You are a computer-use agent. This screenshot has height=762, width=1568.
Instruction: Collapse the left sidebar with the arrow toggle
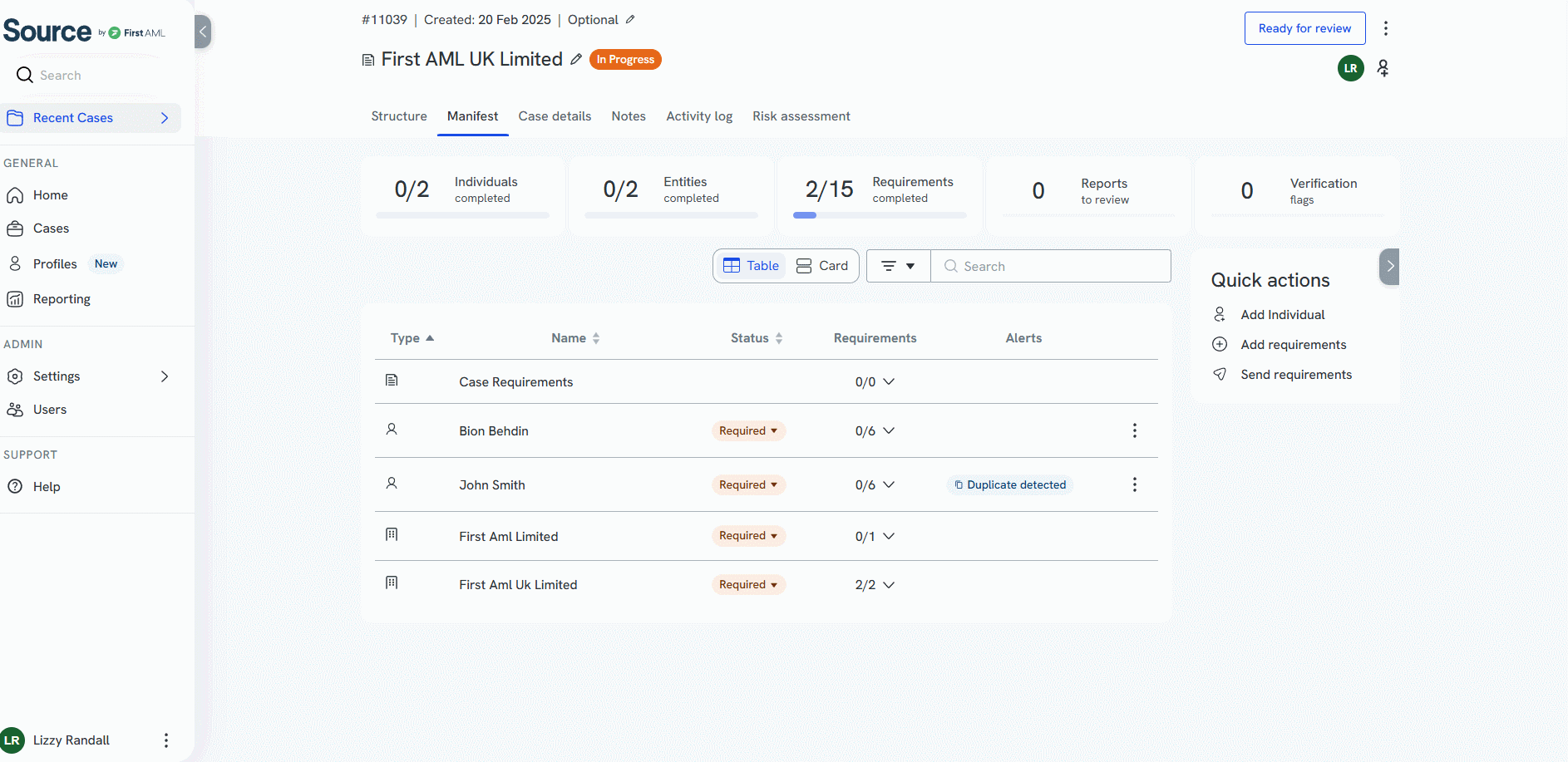point(202,32)
